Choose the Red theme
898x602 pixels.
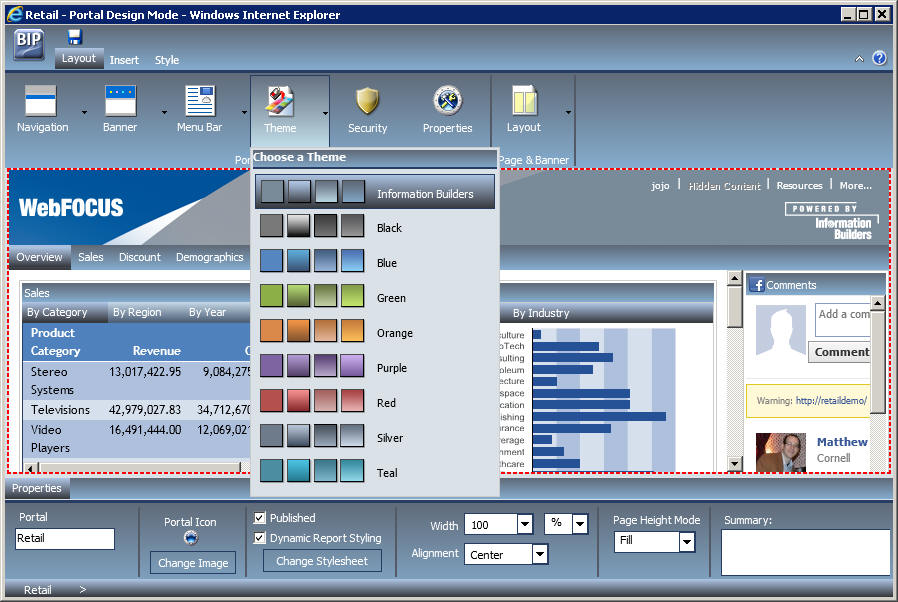(375, 402)
